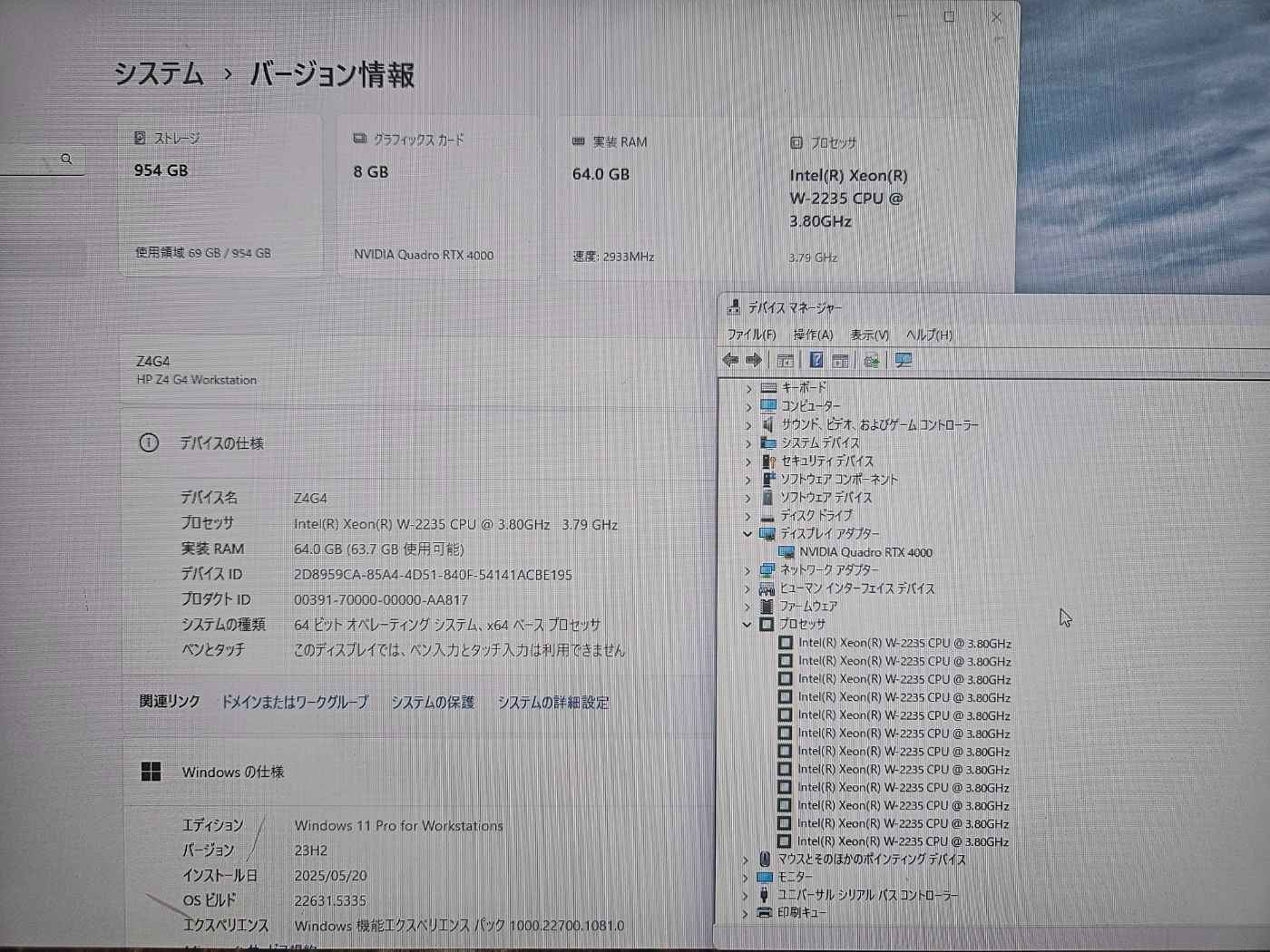Toggle the Show/Hide Console Tree toolbar icon
Screen dimensions: 1270x952
pos(786,361)
